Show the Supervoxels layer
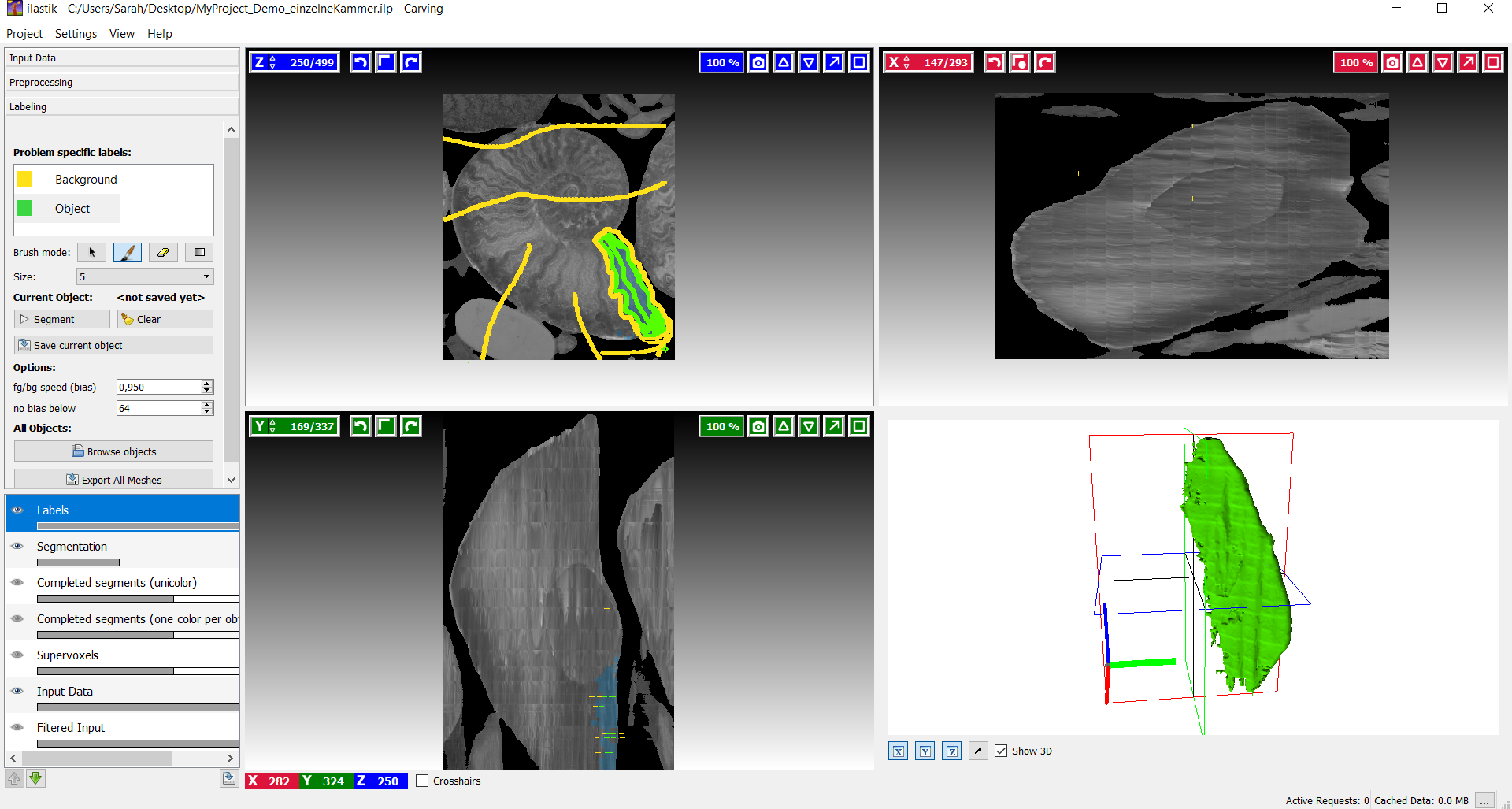Viewport: 1512px width, 809px height. click(17, 655)
